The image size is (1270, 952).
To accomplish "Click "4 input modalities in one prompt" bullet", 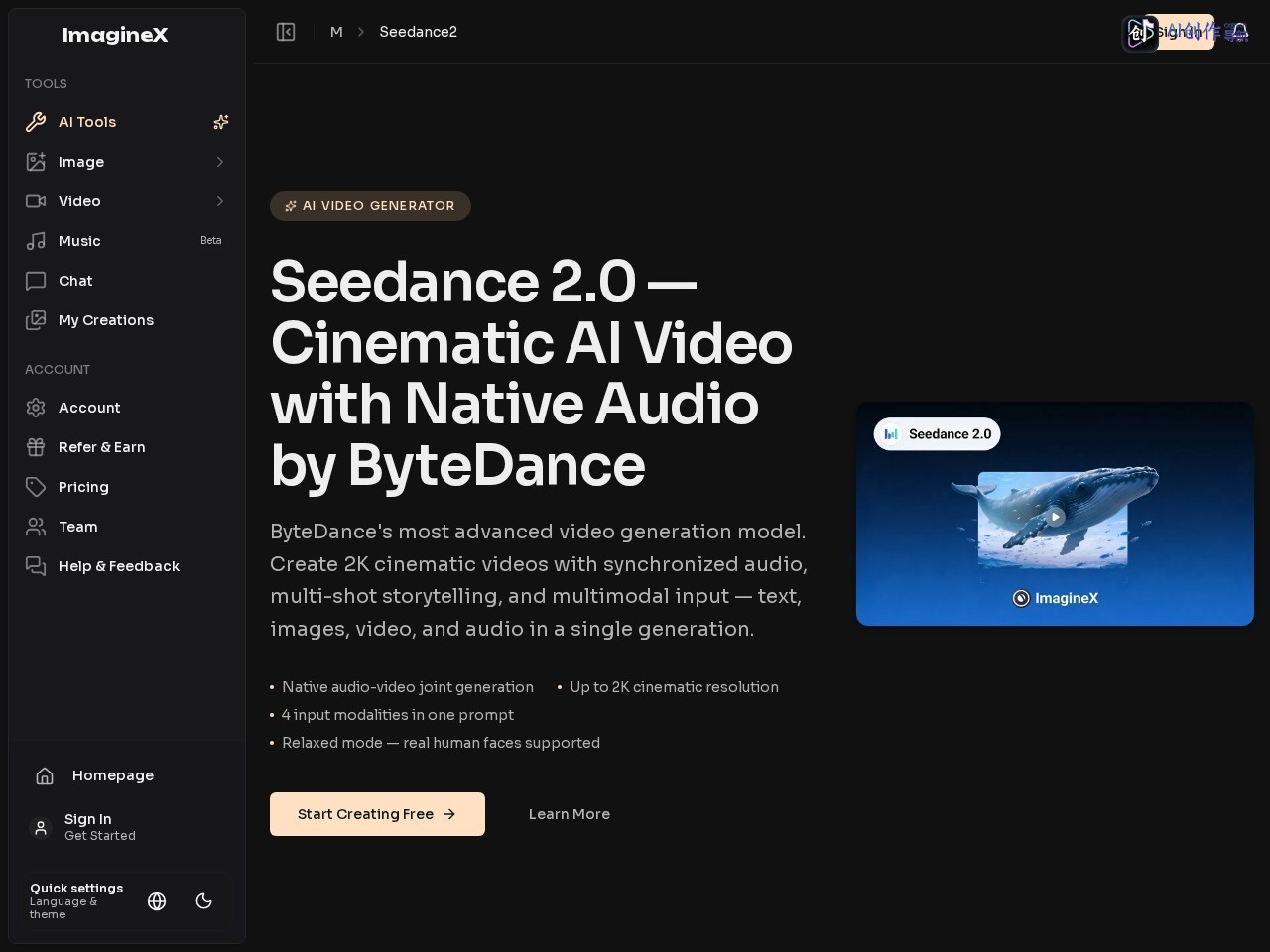I will click(398, 715).
